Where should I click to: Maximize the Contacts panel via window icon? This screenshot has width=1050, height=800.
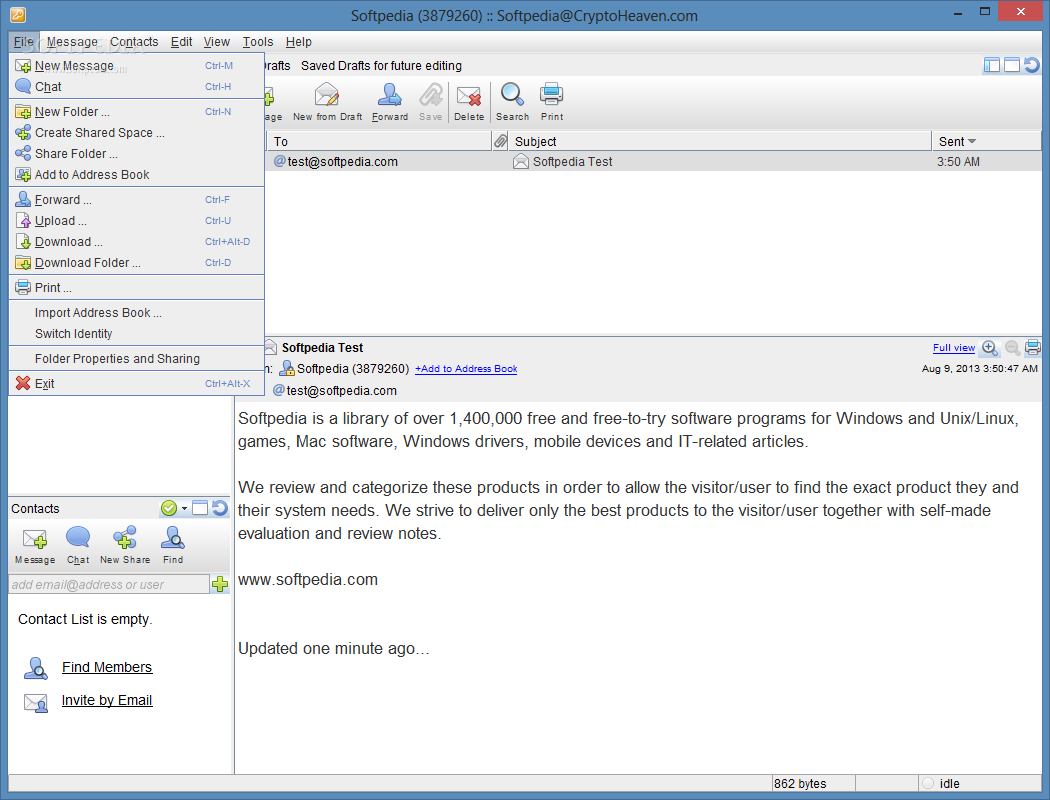[x=200, y=508]
